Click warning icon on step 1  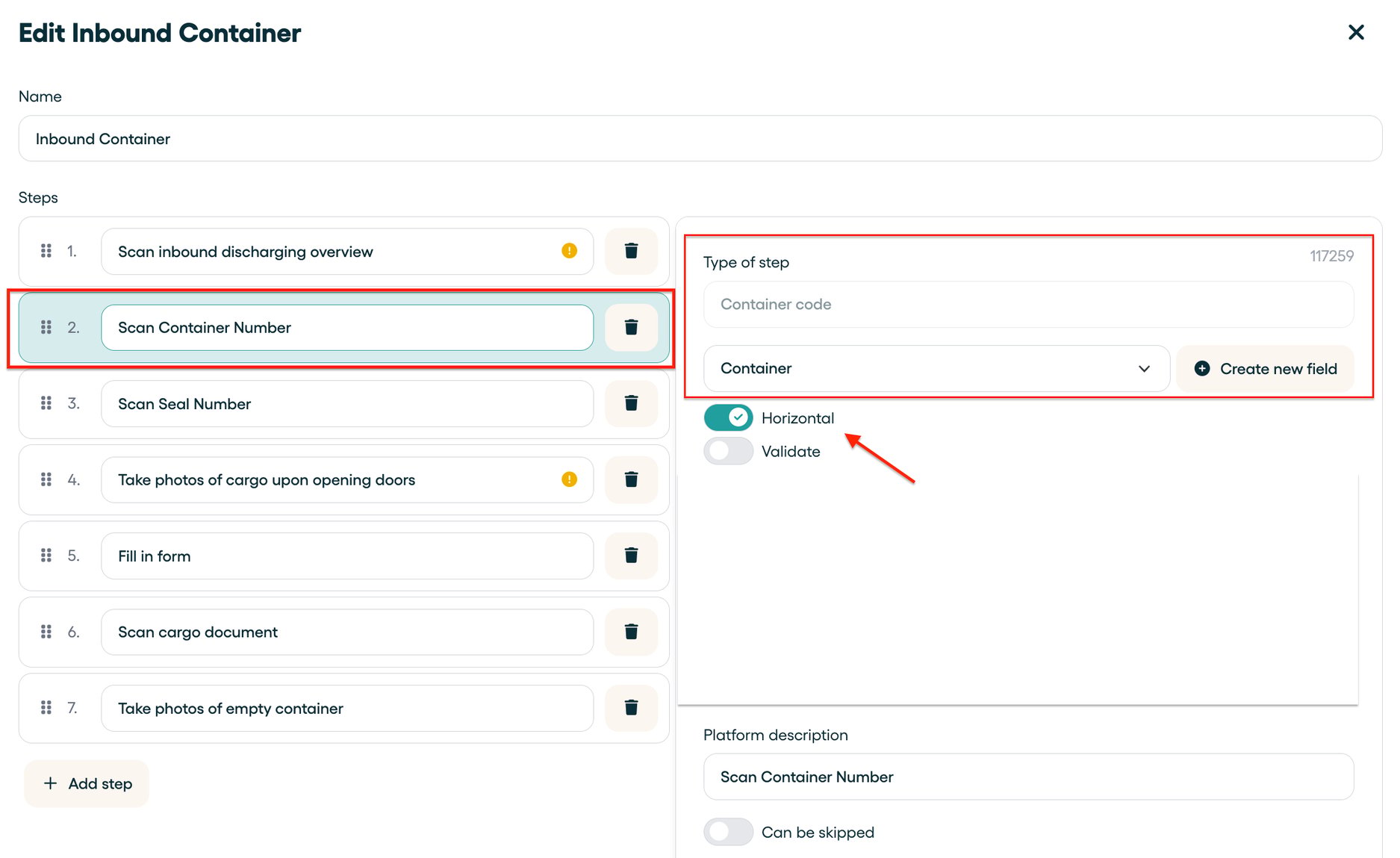[x=570, y=251]
